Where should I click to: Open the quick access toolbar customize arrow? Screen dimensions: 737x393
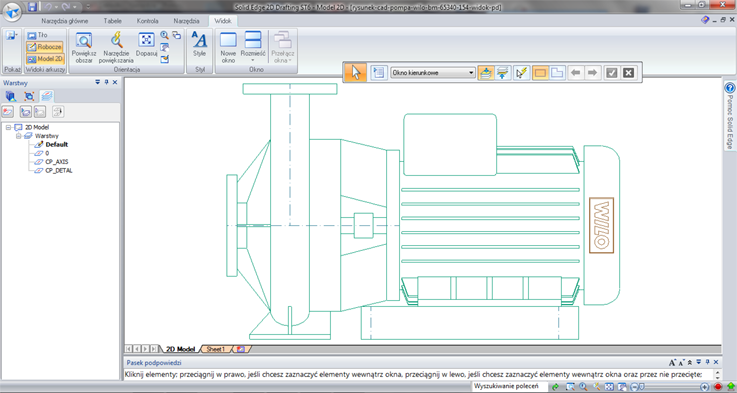[x=88, y=7]
